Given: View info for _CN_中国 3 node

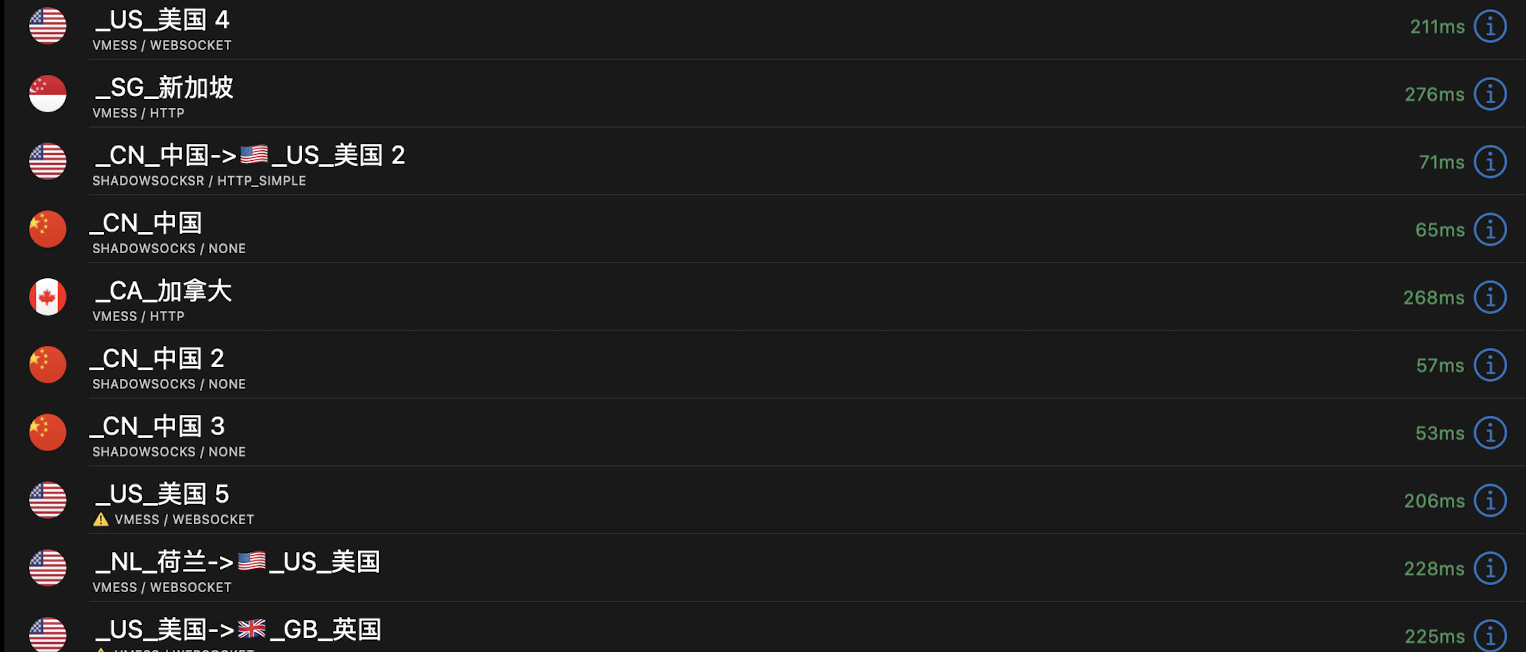Looking at the screenshot, I should (1490, 433).
